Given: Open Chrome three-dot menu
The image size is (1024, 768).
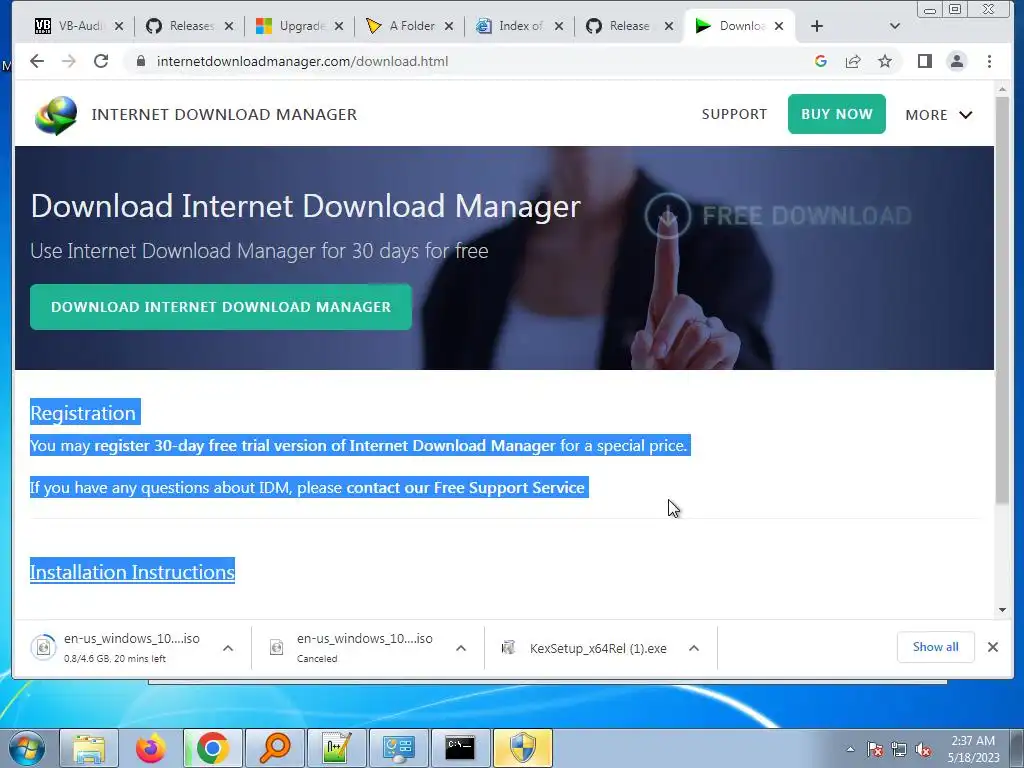Looking at the screenshot, I should (x=989, y=61).
